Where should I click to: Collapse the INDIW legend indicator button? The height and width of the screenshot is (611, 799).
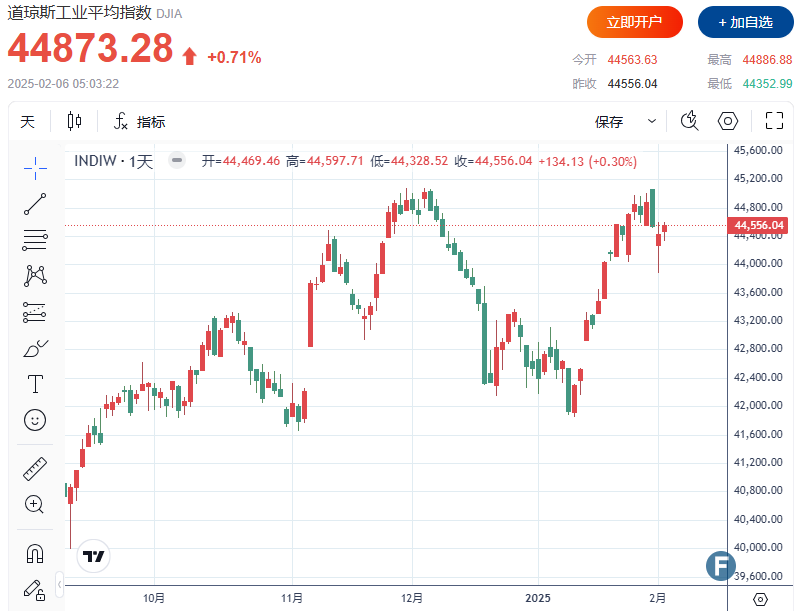[x=177, y=161]
